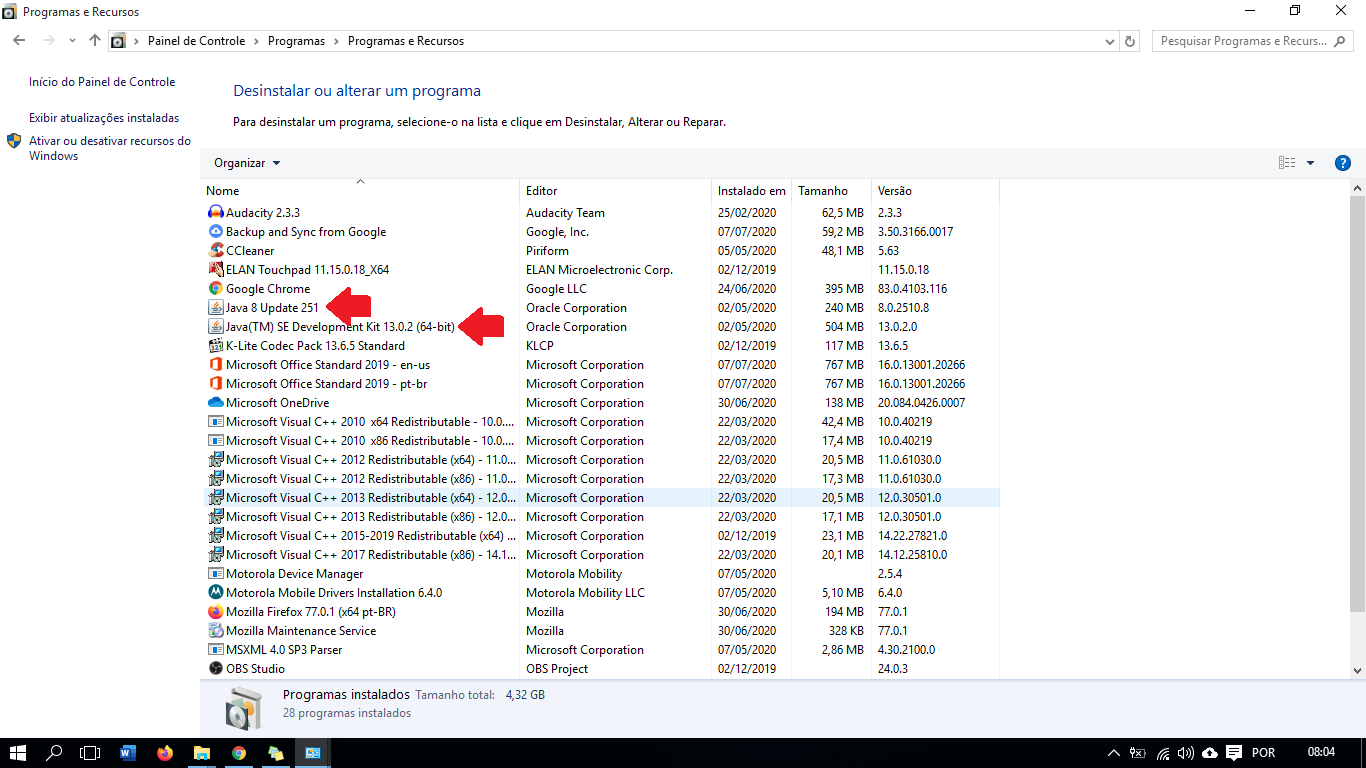Open taskbar search magnifier

coord(54,752)
